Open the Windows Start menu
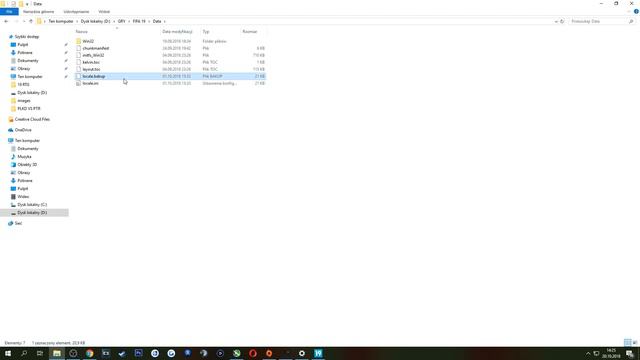Viewport: 640px width, 360px height. tap(8, 353)
